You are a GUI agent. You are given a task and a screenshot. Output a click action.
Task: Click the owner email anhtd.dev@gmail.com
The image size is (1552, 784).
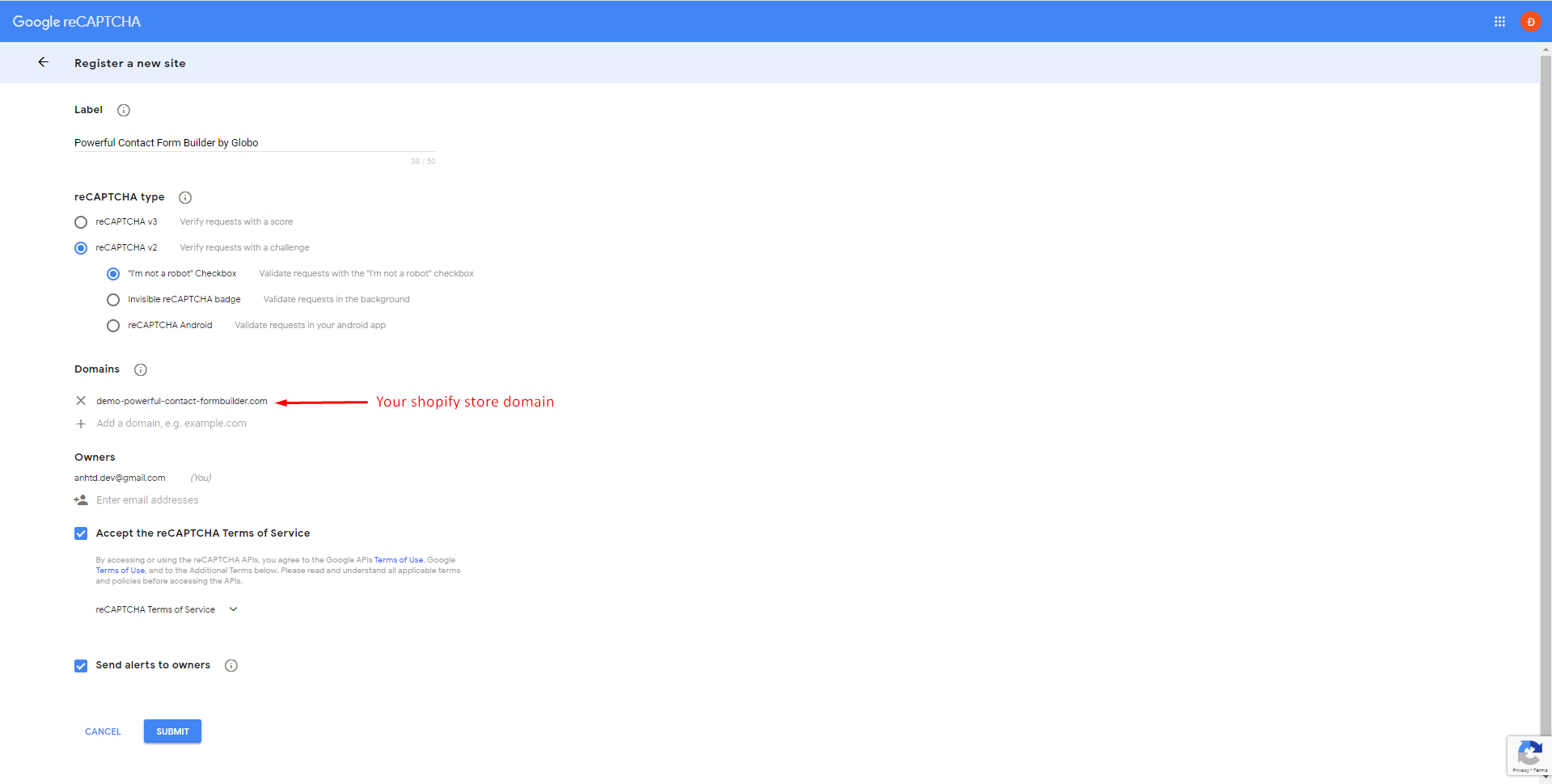click(x=120, y=478)
